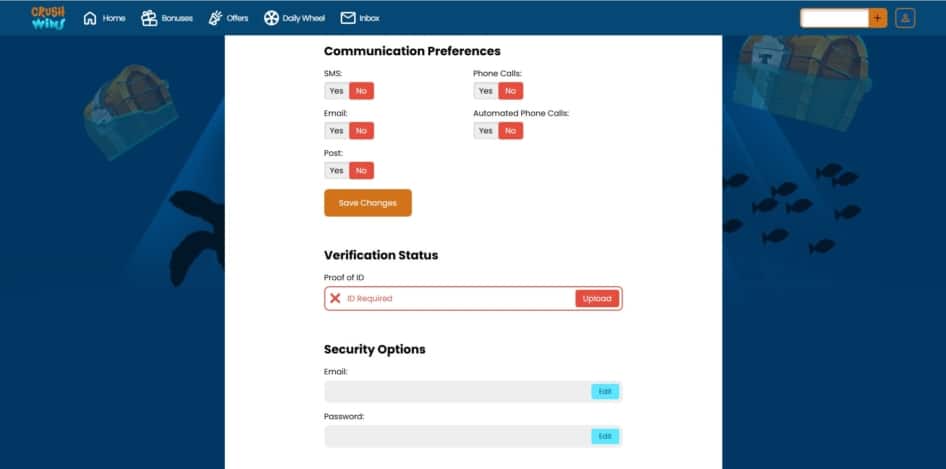Image resolution: width=946 pixels, height=469 pixels.
Task: Click the Verification Status heading
Action: click(x=381, y=255)
